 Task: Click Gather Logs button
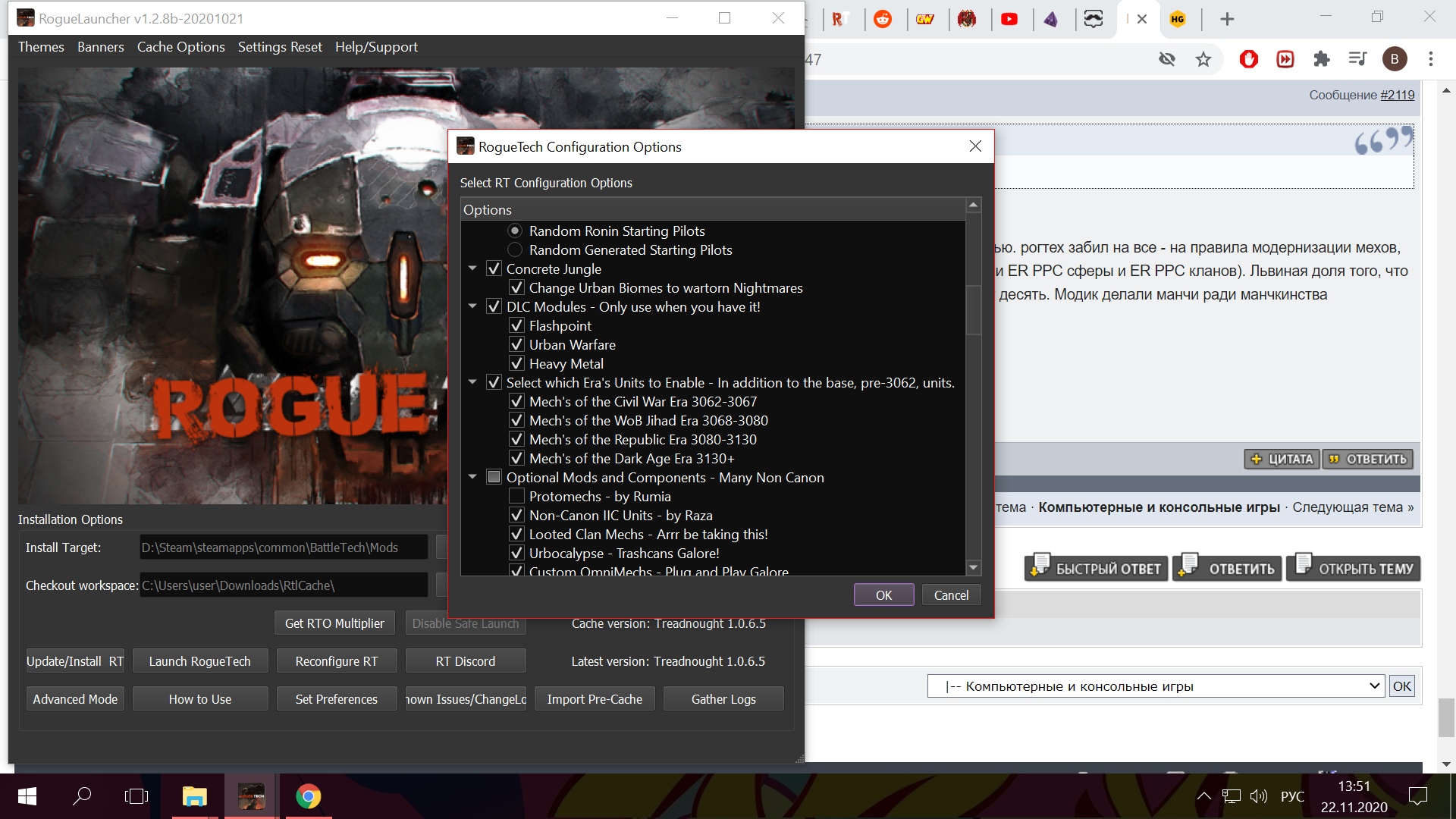pyautogui.click(x=723, y=699)
